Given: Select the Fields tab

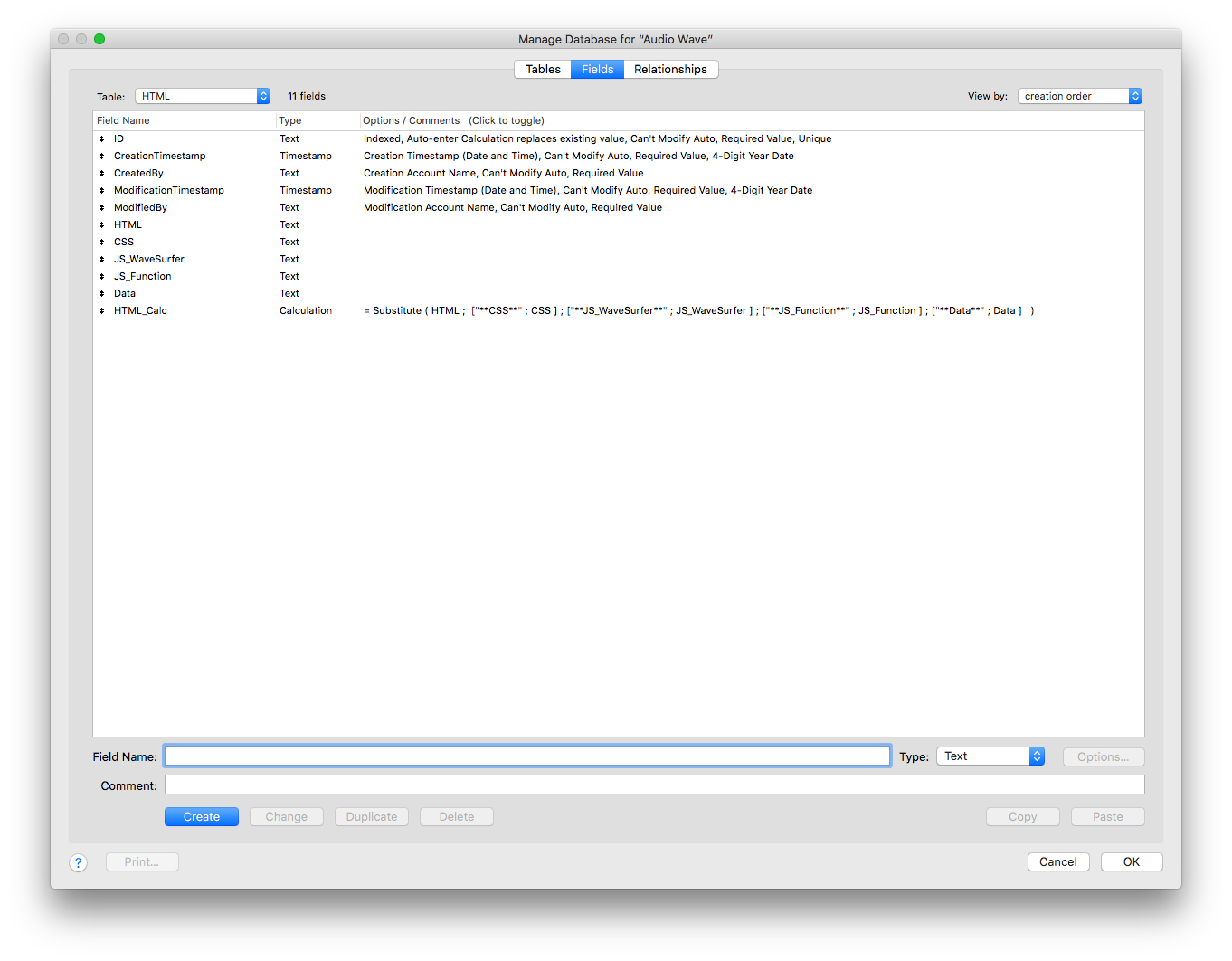Looking at the screenshot, I should 597,69.
